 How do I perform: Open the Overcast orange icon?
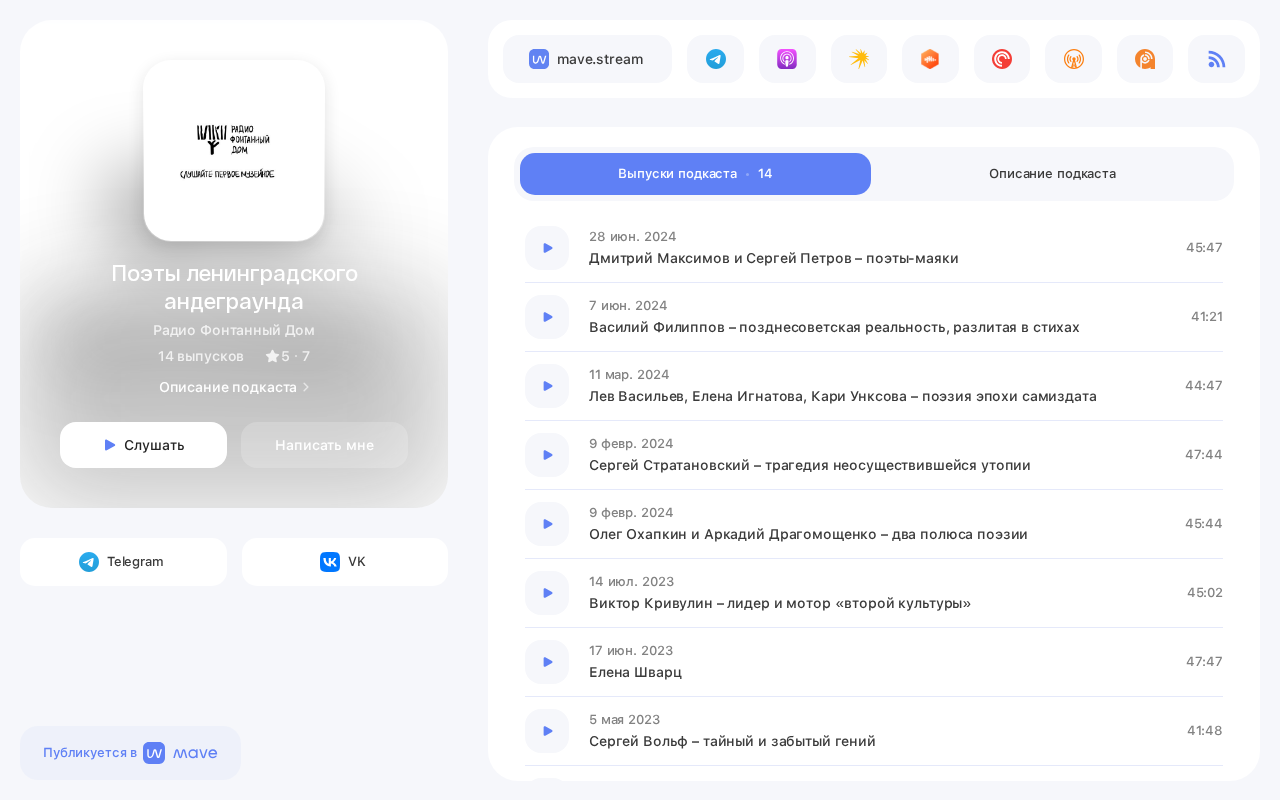point(1073,59)
